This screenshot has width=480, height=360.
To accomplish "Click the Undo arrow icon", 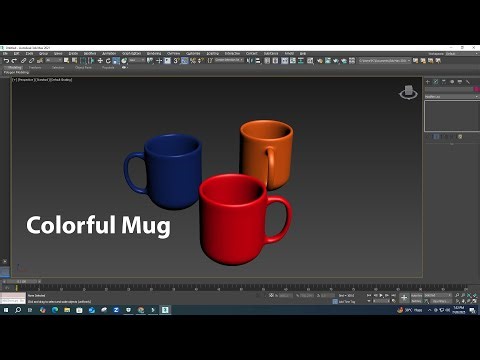I will coord(6,61).
